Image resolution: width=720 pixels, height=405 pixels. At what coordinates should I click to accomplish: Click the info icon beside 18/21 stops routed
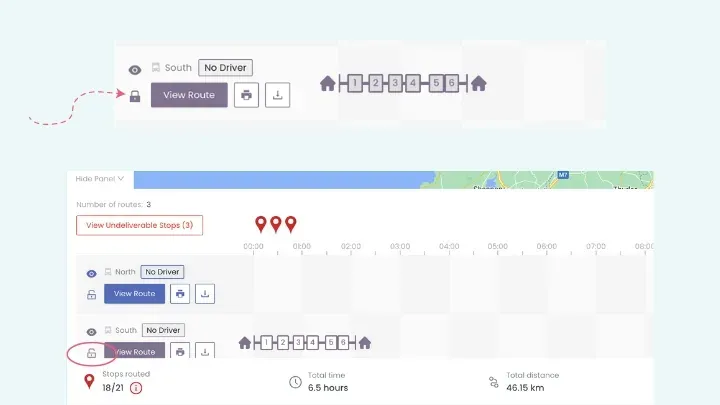tap(136, 388)
